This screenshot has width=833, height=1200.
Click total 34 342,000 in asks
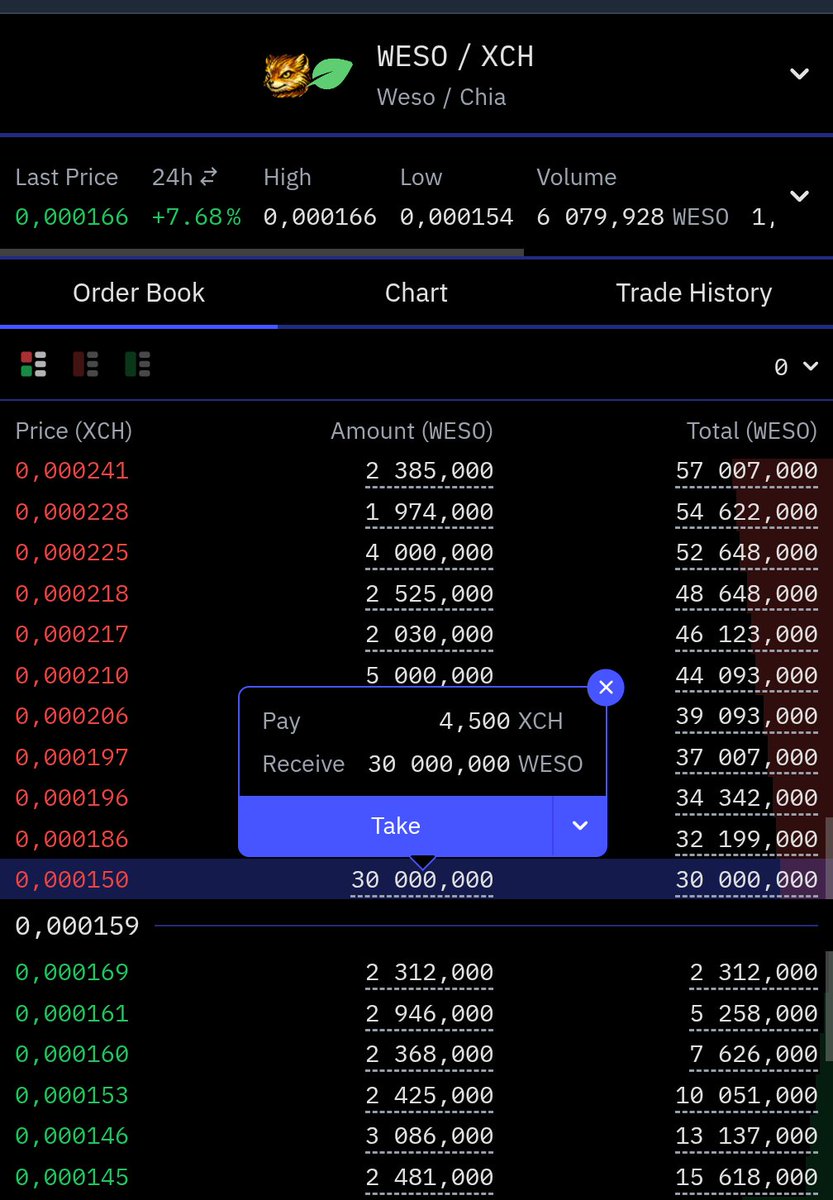pos(746,799)
